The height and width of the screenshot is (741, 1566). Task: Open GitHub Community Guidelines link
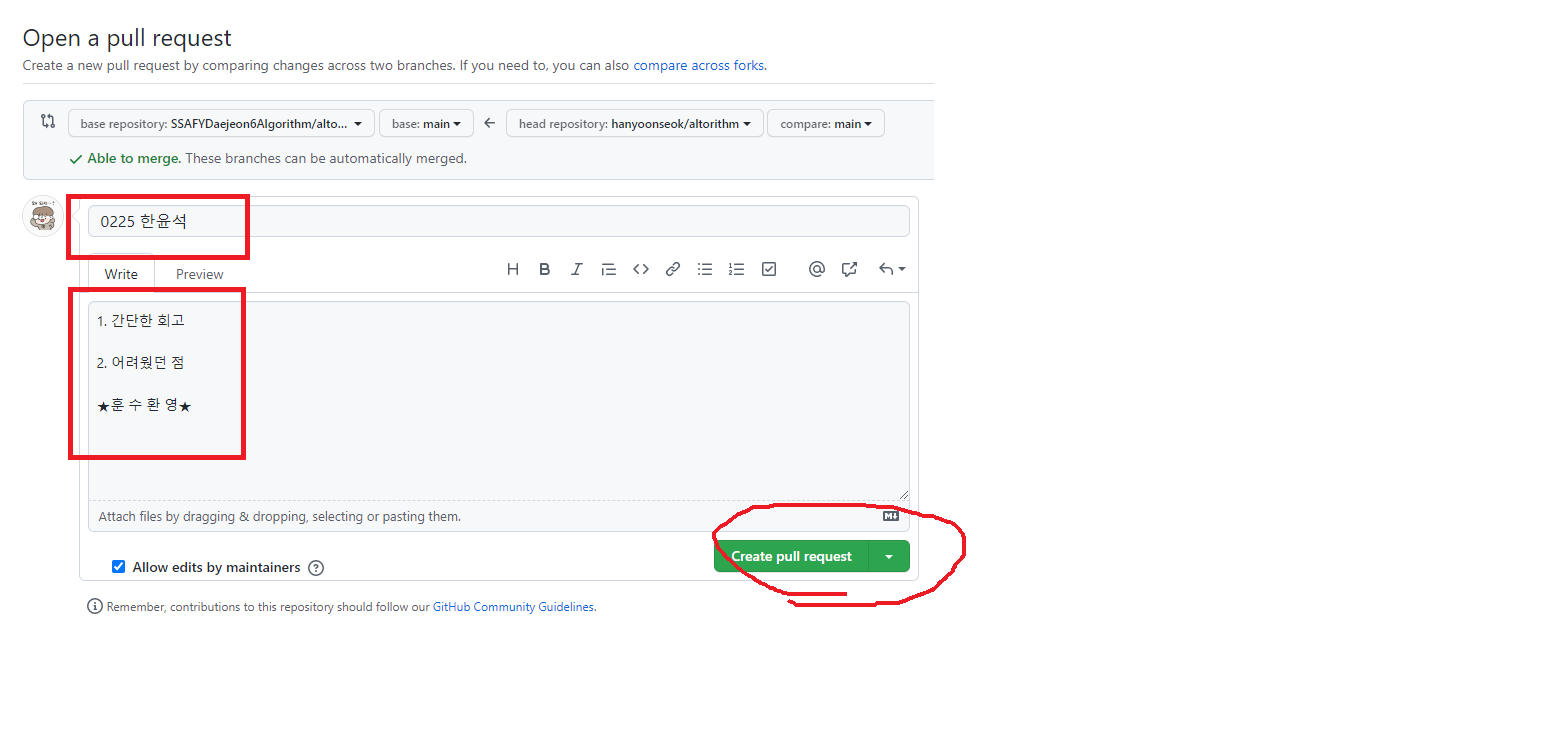point(514,607)
